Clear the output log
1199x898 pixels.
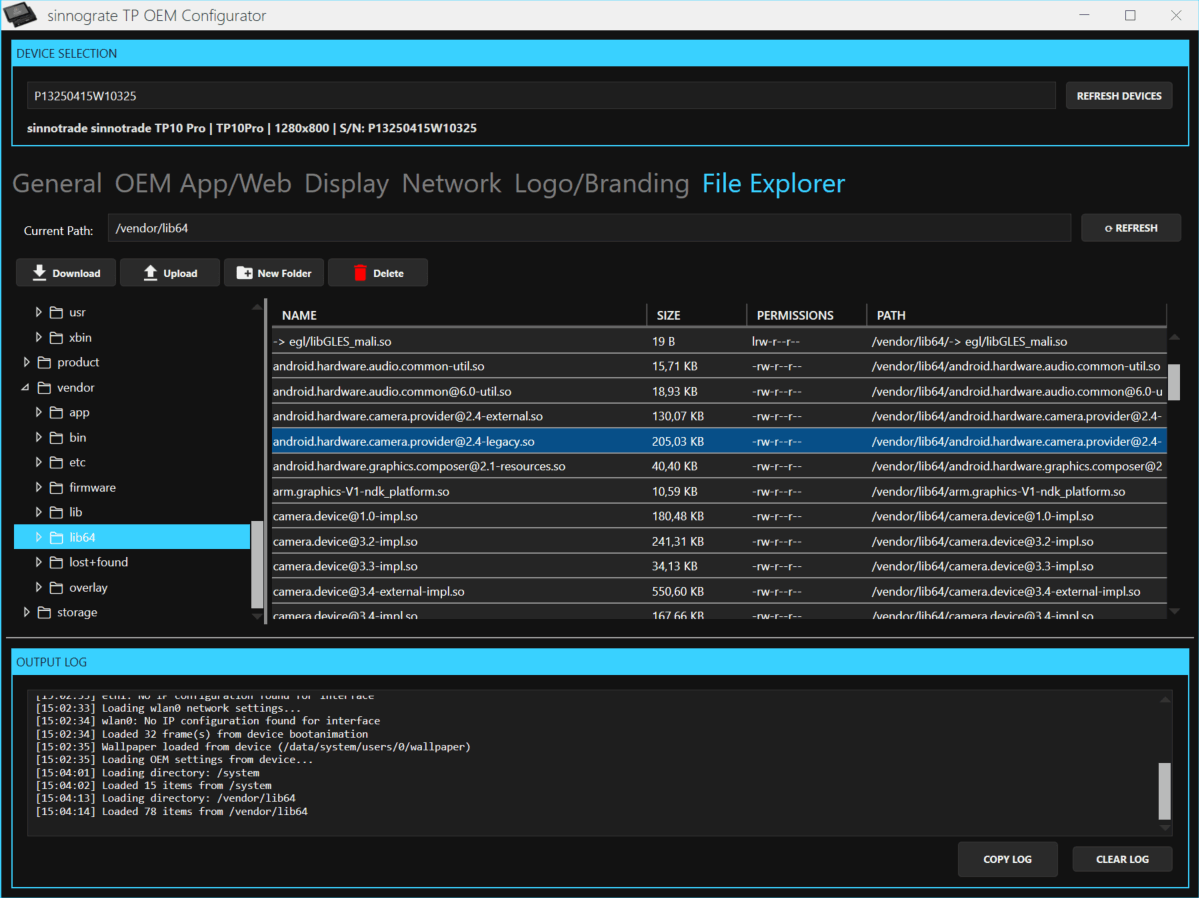click(x=1122, y=858)
